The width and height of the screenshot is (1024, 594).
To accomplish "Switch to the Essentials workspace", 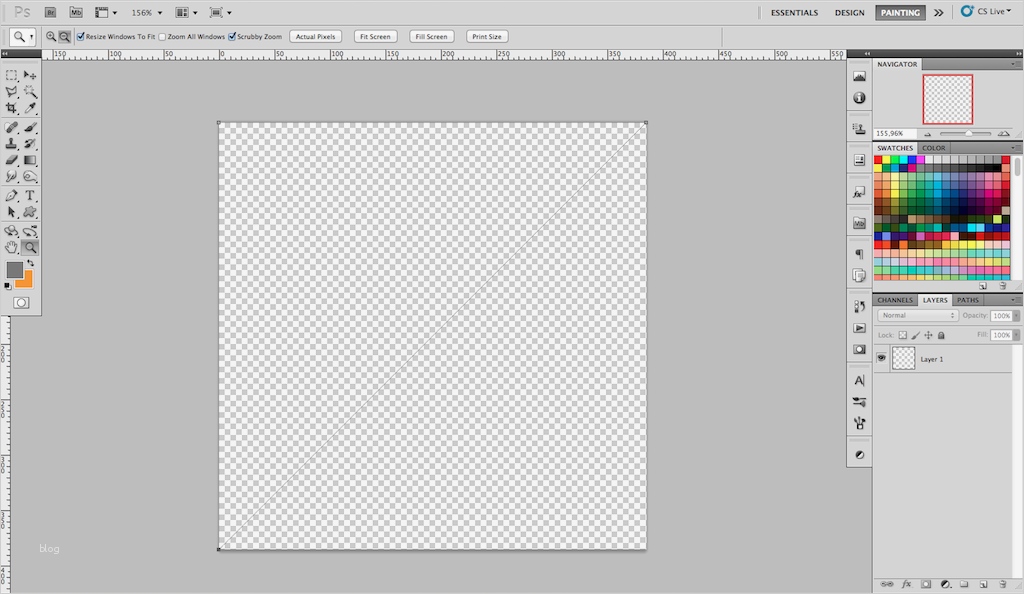I will pos(794,12).
